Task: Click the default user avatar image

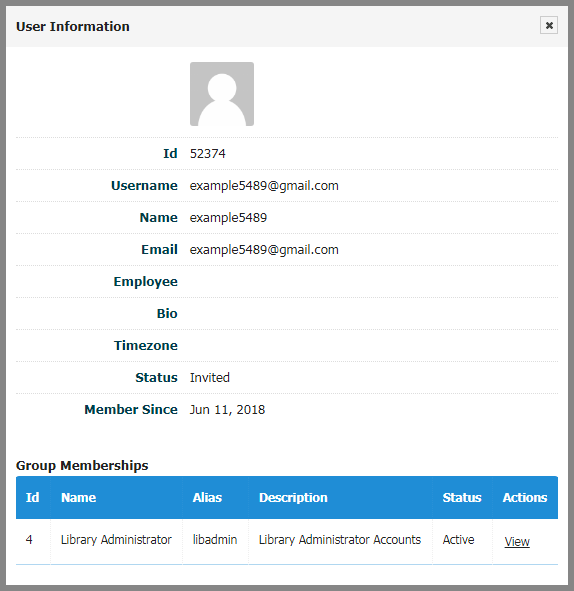Action: click(222, 94)
